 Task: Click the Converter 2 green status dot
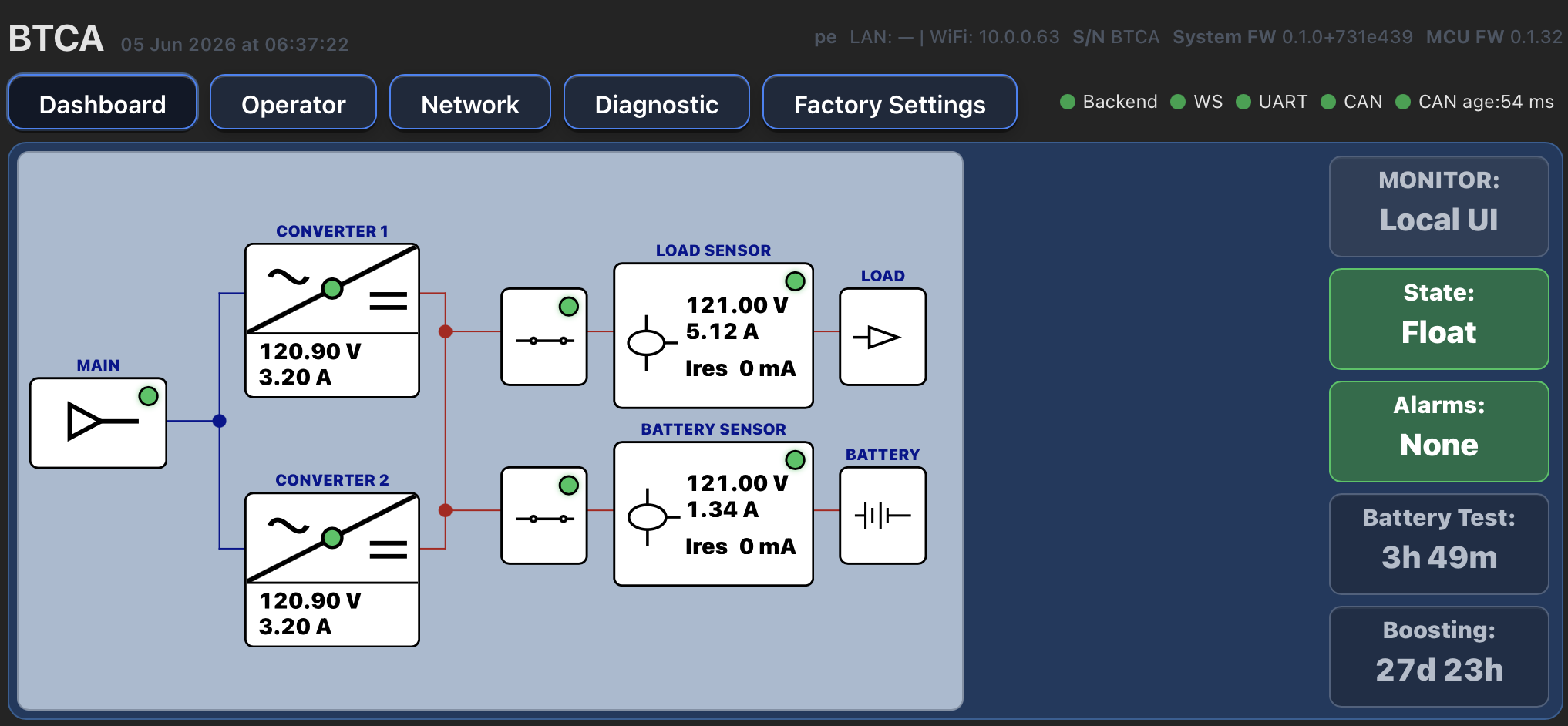[x=332, y=537]
